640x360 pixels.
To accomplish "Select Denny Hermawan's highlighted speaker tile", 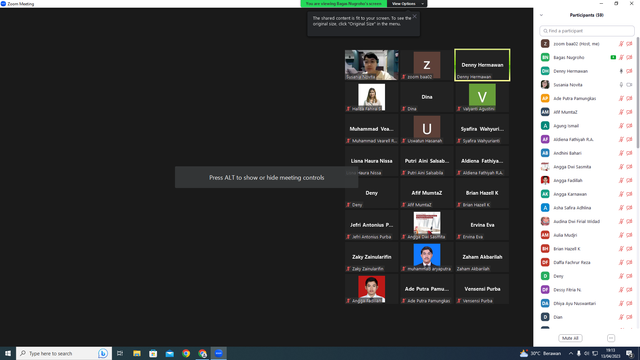I will 482,65.
